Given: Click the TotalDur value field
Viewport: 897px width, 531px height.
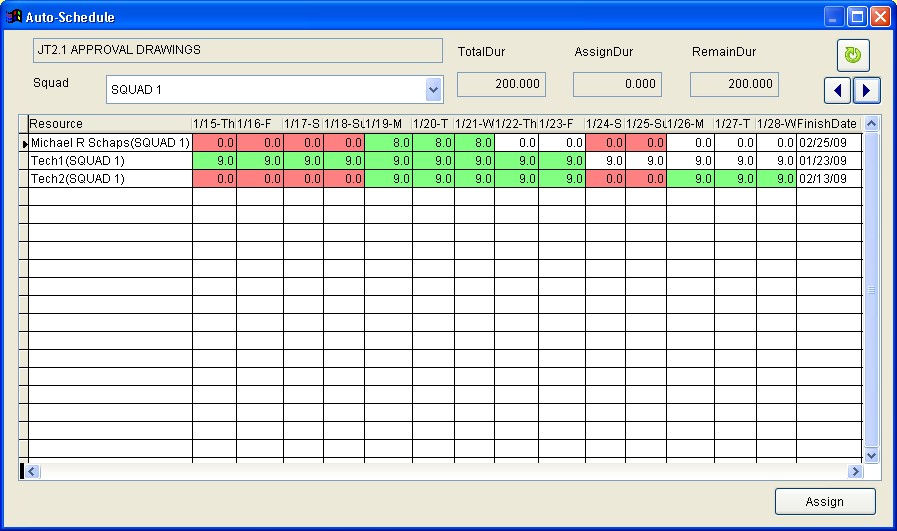Looking at the screenshot, I should [x=501, y=85].
